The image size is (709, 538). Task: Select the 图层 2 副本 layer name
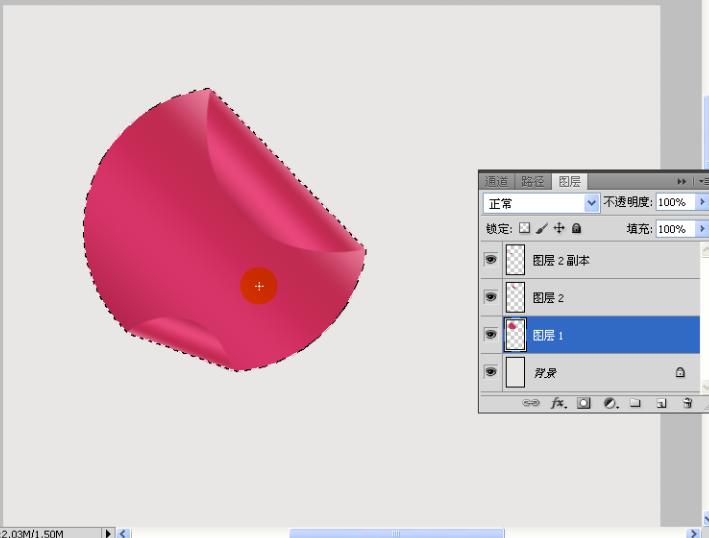tap(561, 260)
